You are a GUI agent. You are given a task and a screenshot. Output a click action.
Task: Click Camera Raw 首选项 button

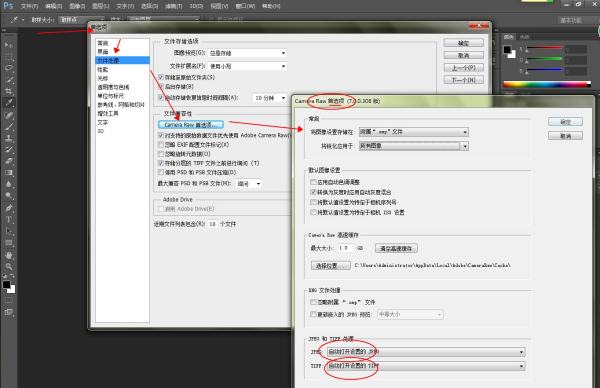coord(191,125)
